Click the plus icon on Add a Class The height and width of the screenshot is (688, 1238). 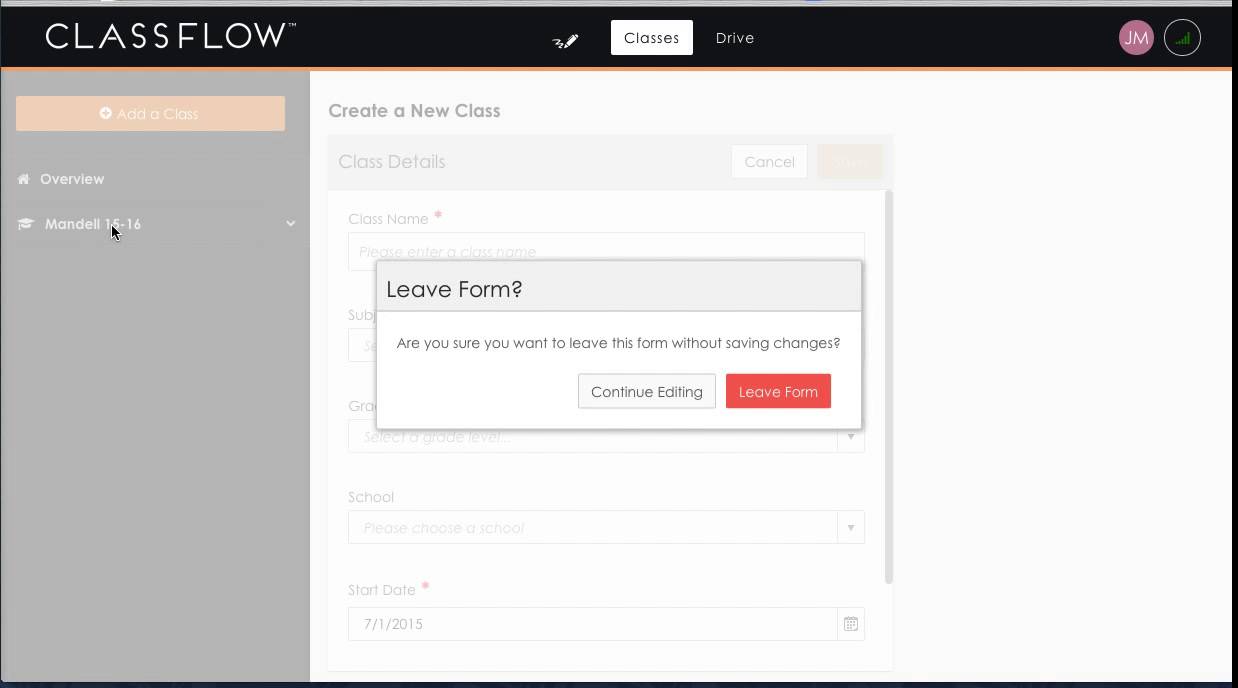click(x=106, y=113)
